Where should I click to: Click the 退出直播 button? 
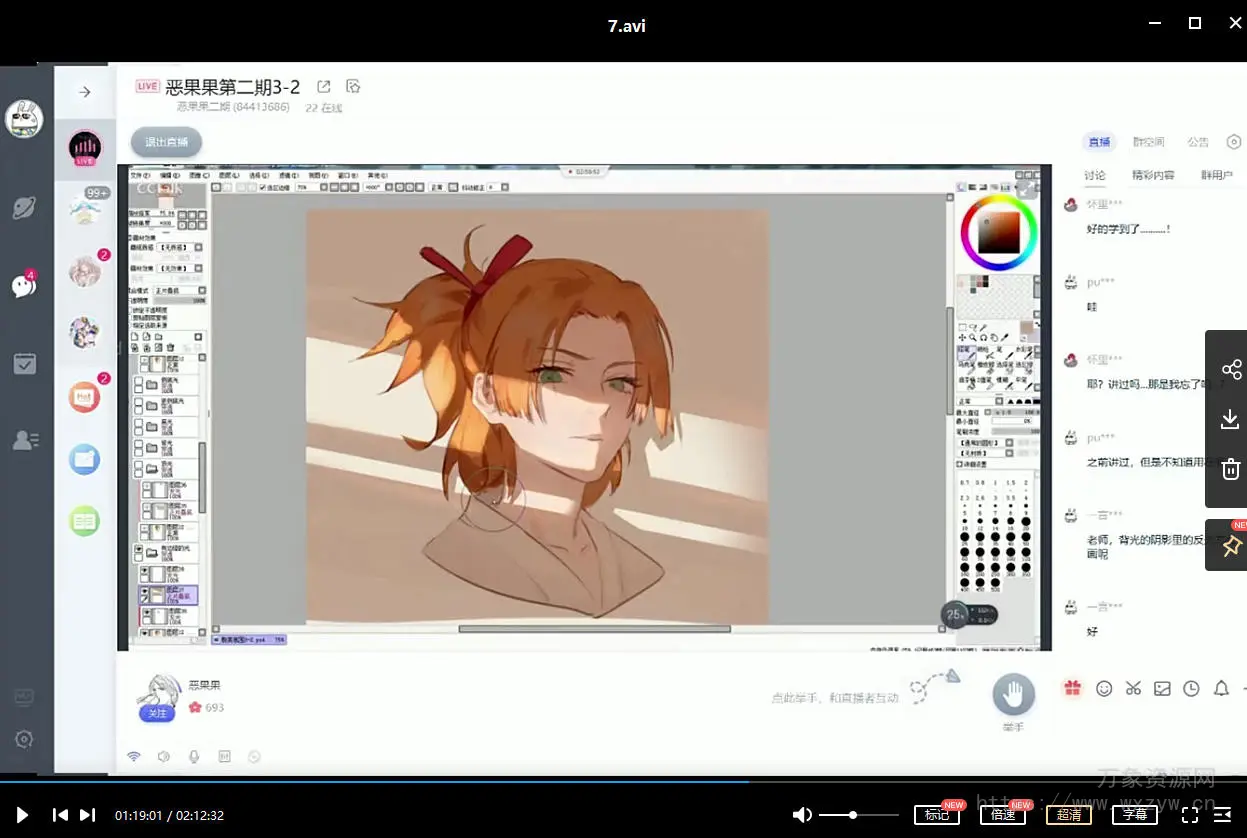pyautogui.click(x=166, y=142)
